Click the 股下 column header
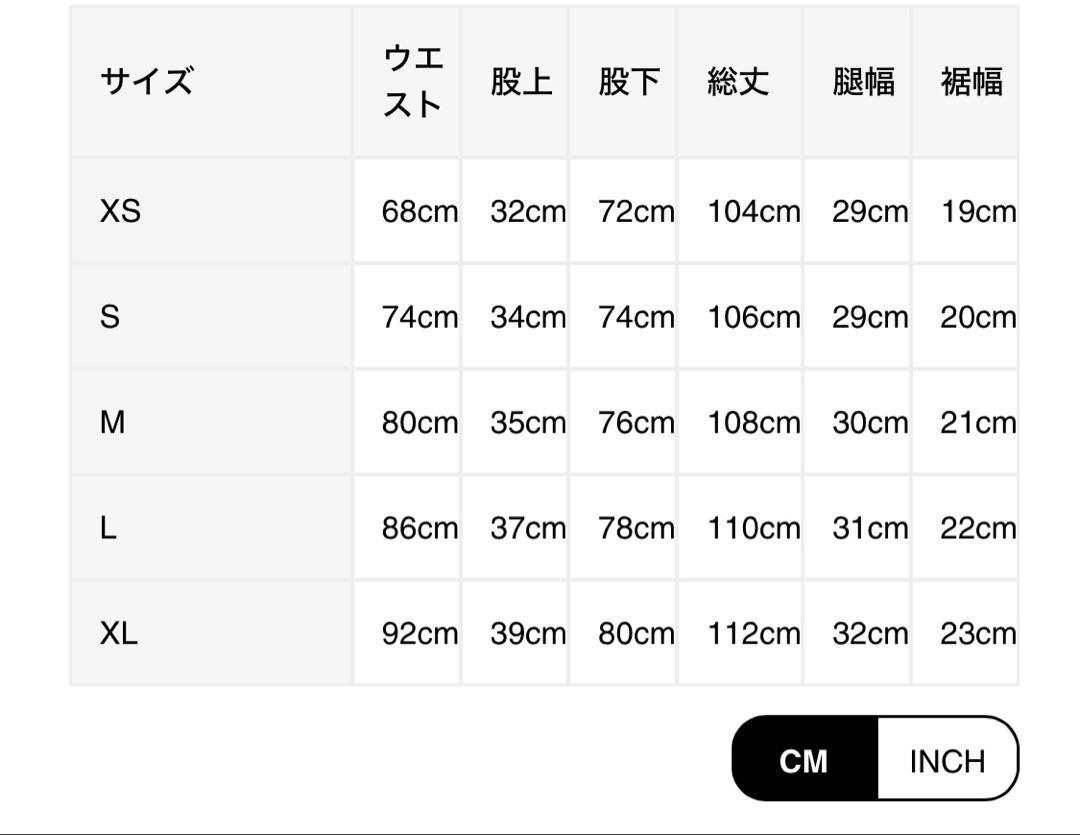The height and width of the screenshot is (835, 1080). click(623, 81)
